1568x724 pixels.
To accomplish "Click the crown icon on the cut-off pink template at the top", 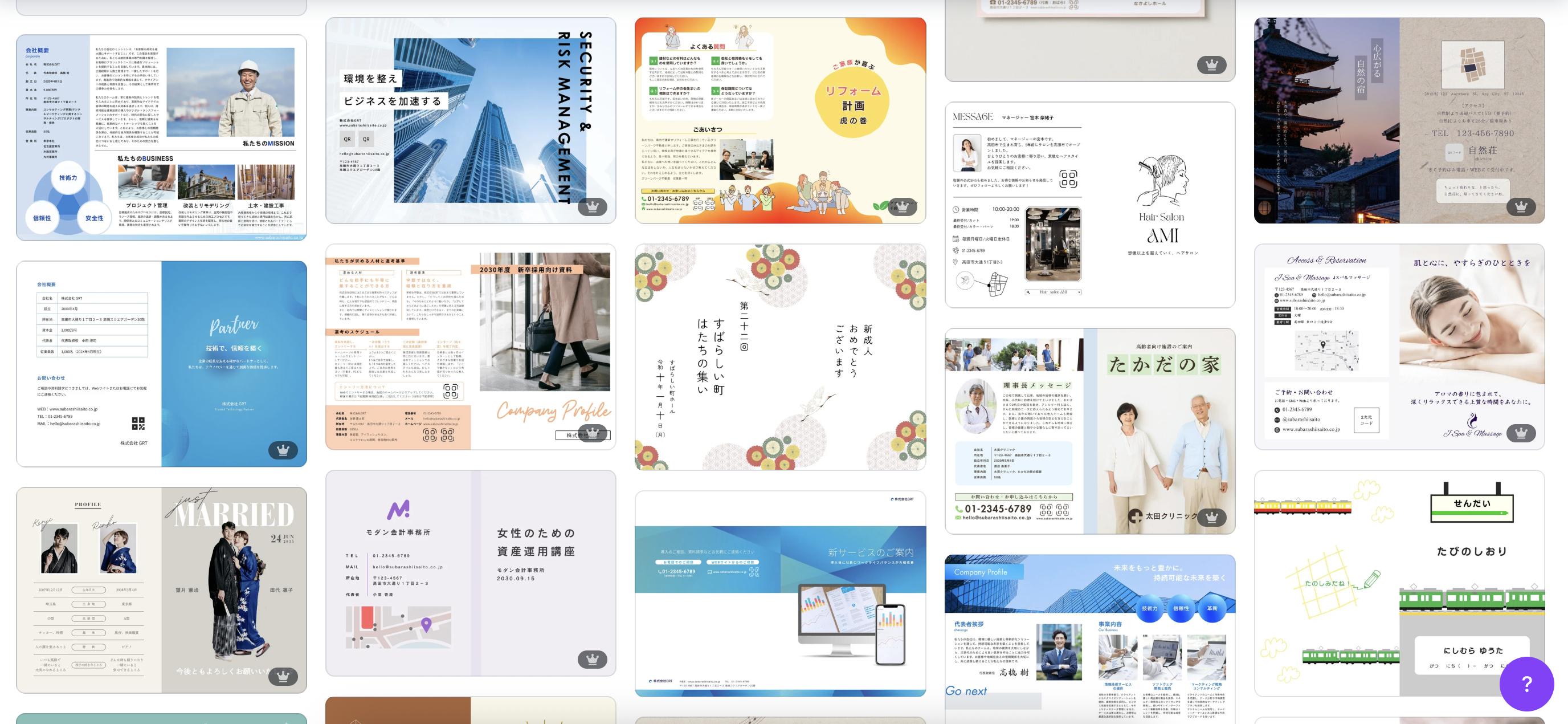I will tap(1211, 64).
